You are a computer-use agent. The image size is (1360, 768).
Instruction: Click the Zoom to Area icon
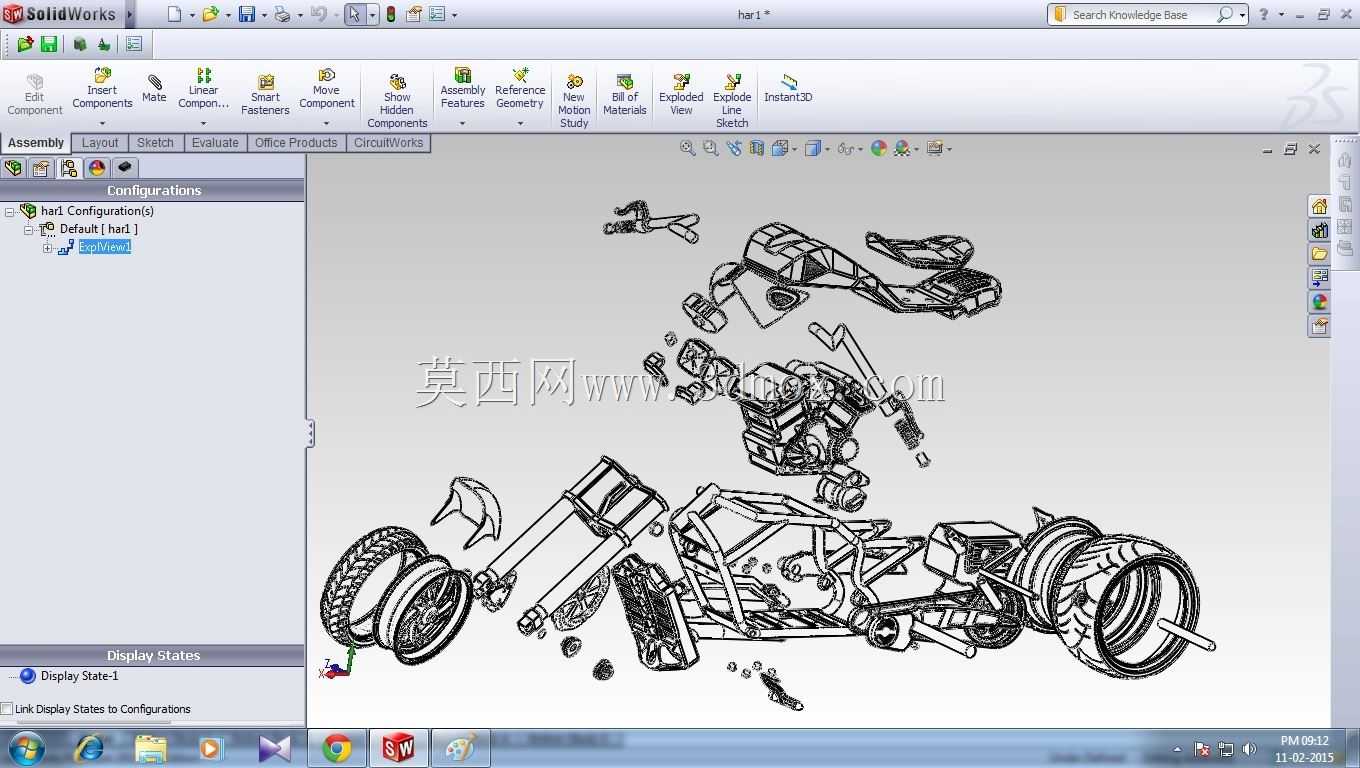tap(710, 148)
